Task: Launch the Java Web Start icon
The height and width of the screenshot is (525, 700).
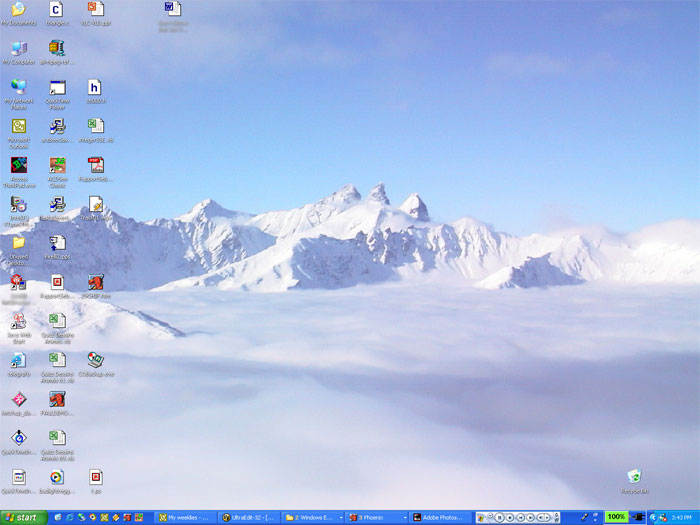Action: click(x=18, y=321)
